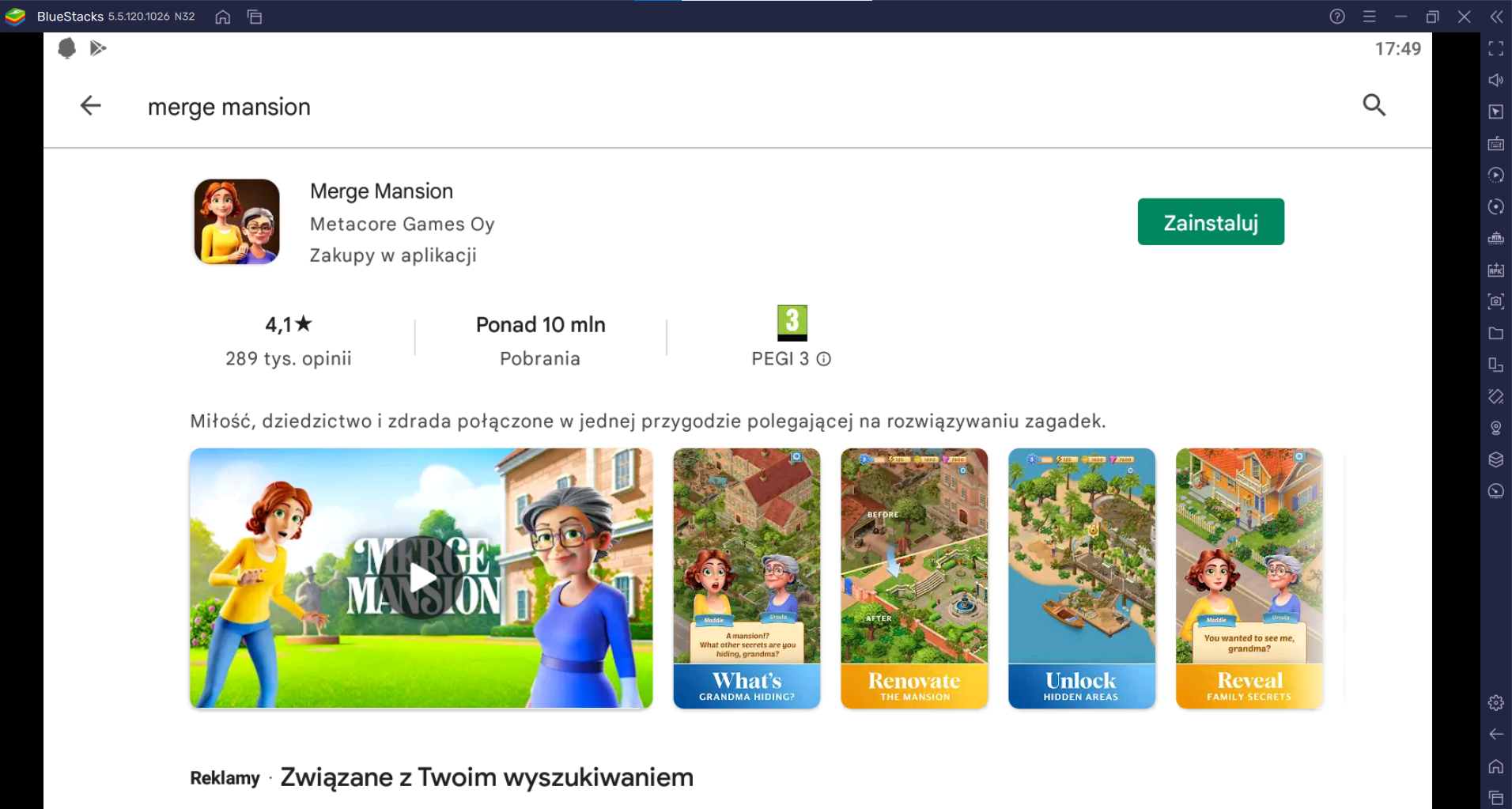Image resolution: width=1512 pixels, height=809 pixels.
Task: Click Android back arrow in the sidebar
Action: [1496, 734]
